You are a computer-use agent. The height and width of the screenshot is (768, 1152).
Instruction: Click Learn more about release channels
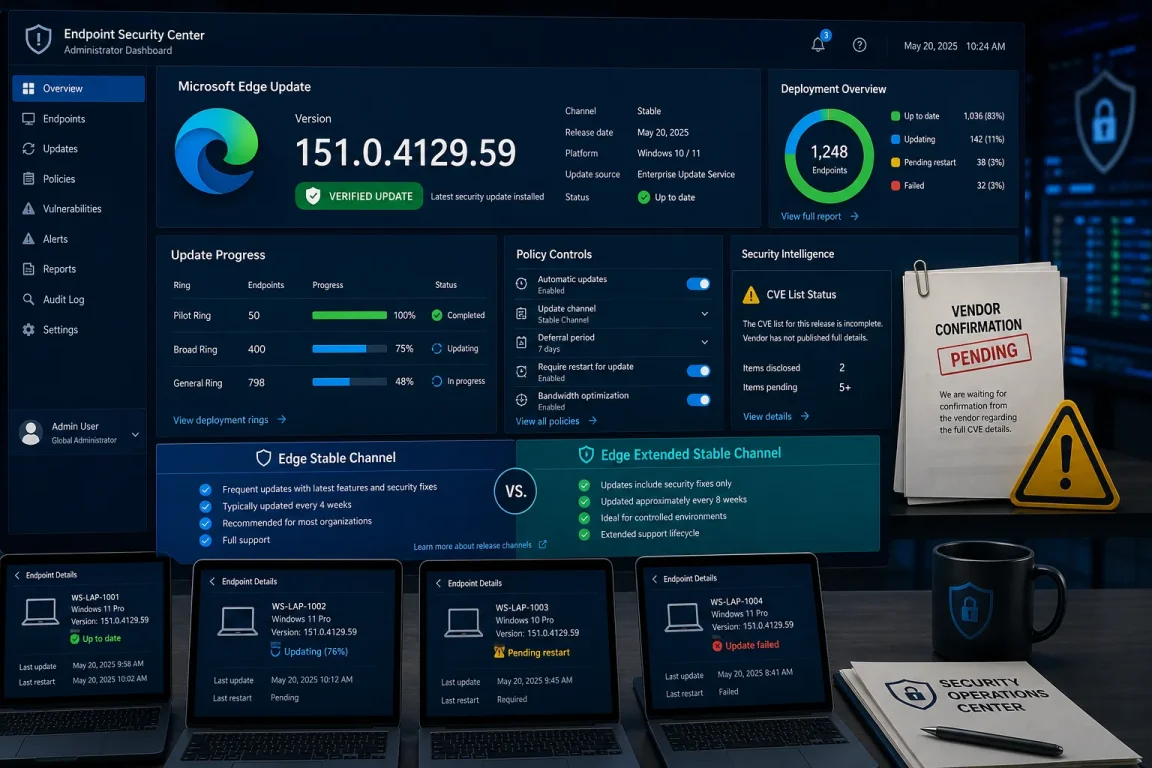[x=480, y=545]
